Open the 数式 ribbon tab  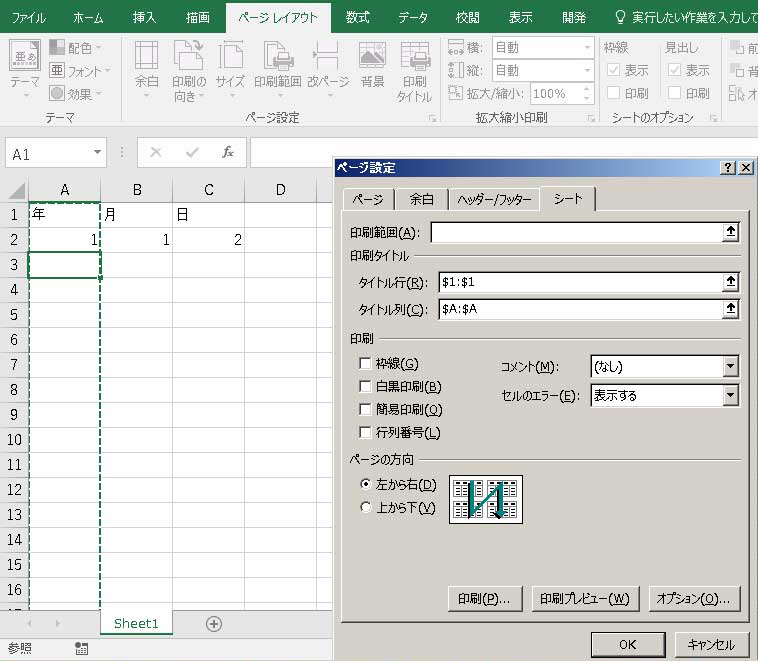[x=357, y=17]
